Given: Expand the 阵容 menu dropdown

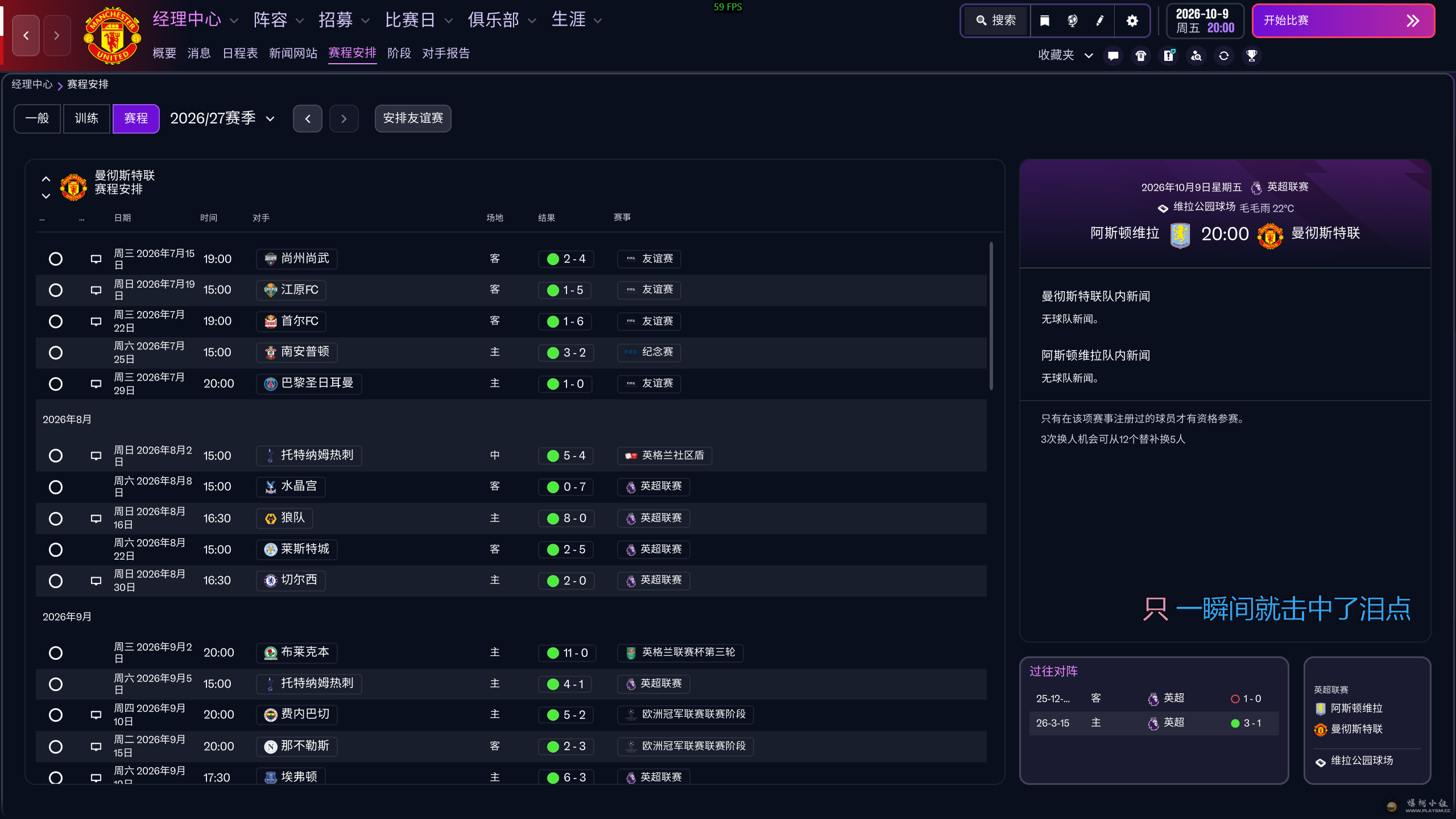Looking at the screenshot, I should [x=300, y=21].
